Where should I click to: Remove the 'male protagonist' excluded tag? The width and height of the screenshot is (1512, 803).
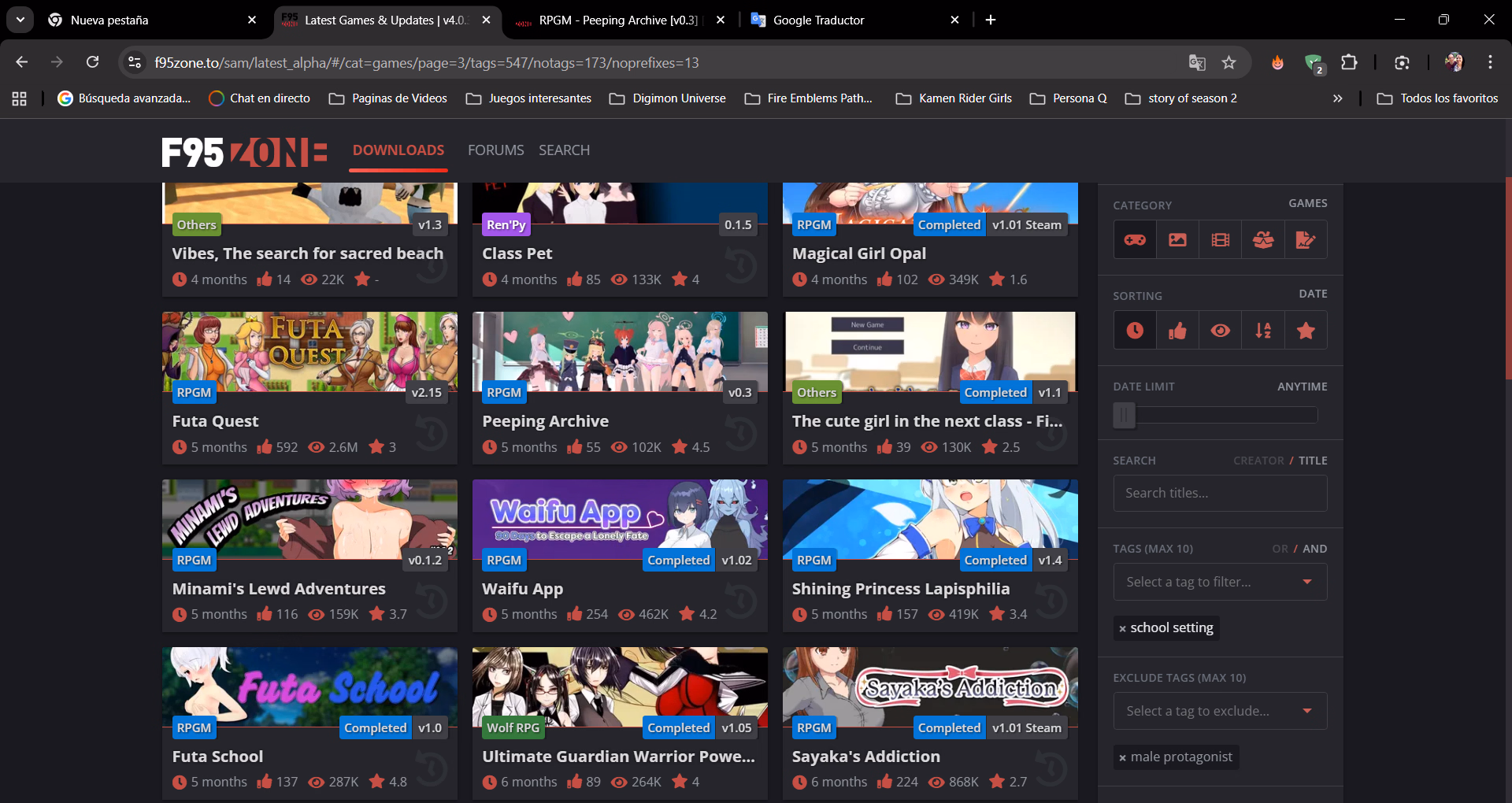1122,757
